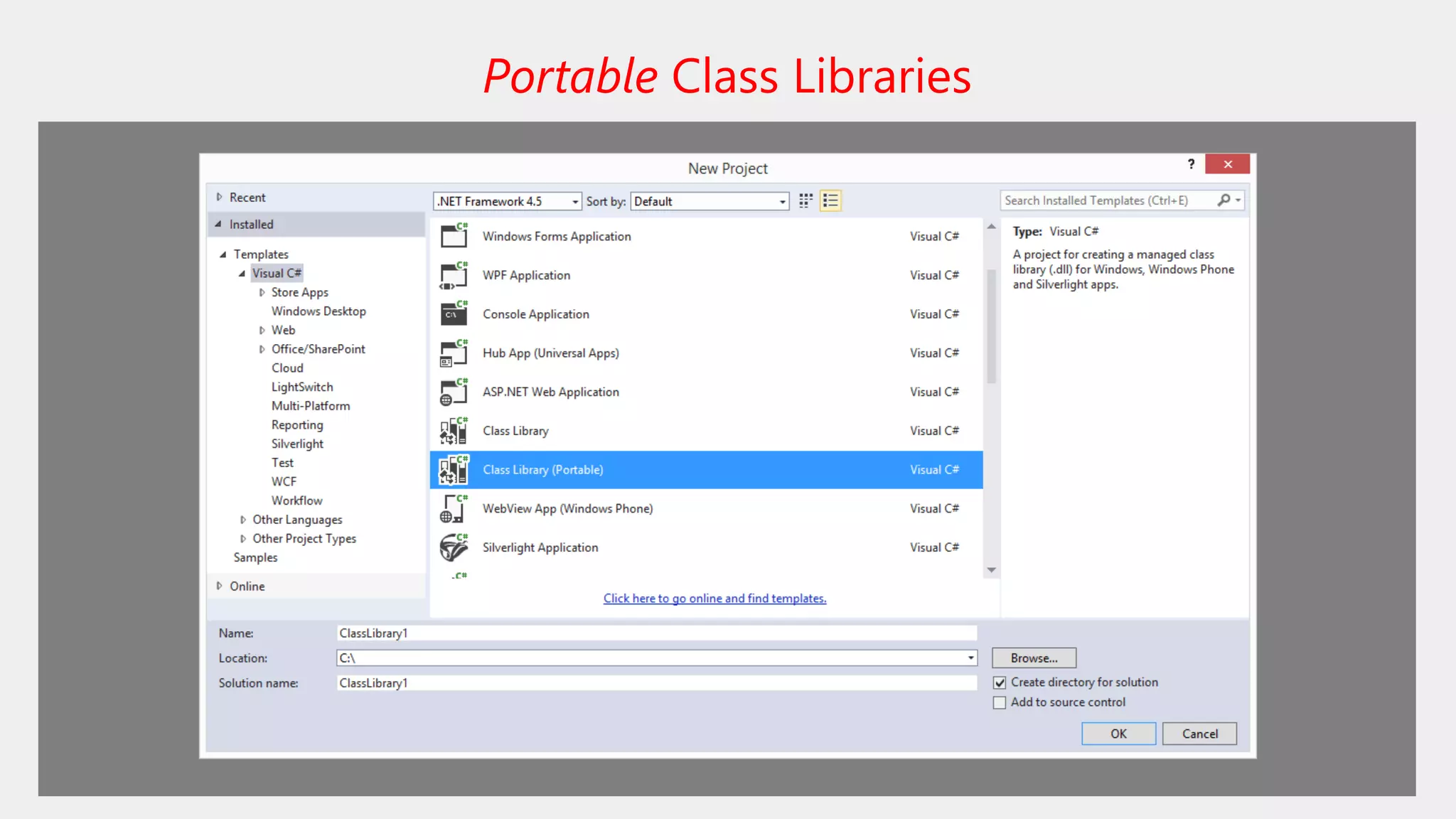
Task: Select the Class Library (Portable) row text
Action: click(x=542, y=470)
